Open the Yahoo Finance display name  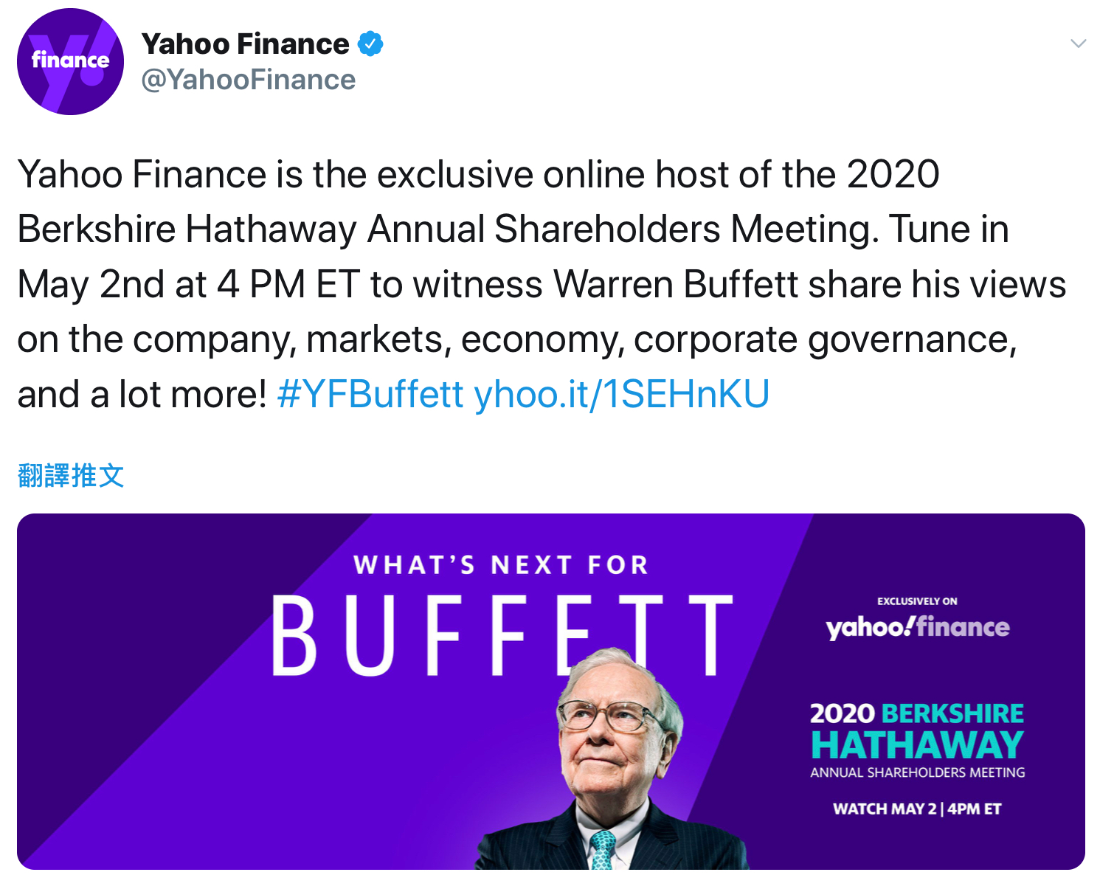245,44
